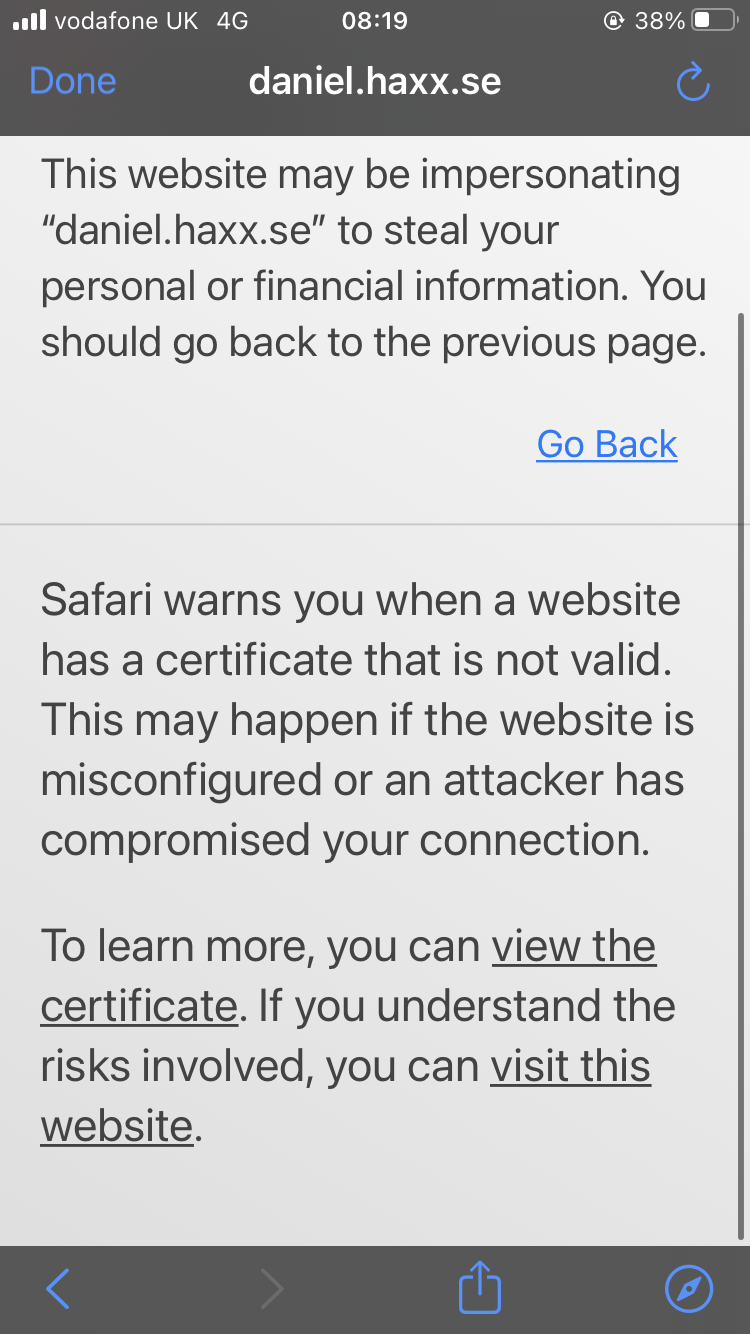This screenshot has height=1334, width=750.
Task: Tap the rotation lock status icon
Action: pos(614,21)
